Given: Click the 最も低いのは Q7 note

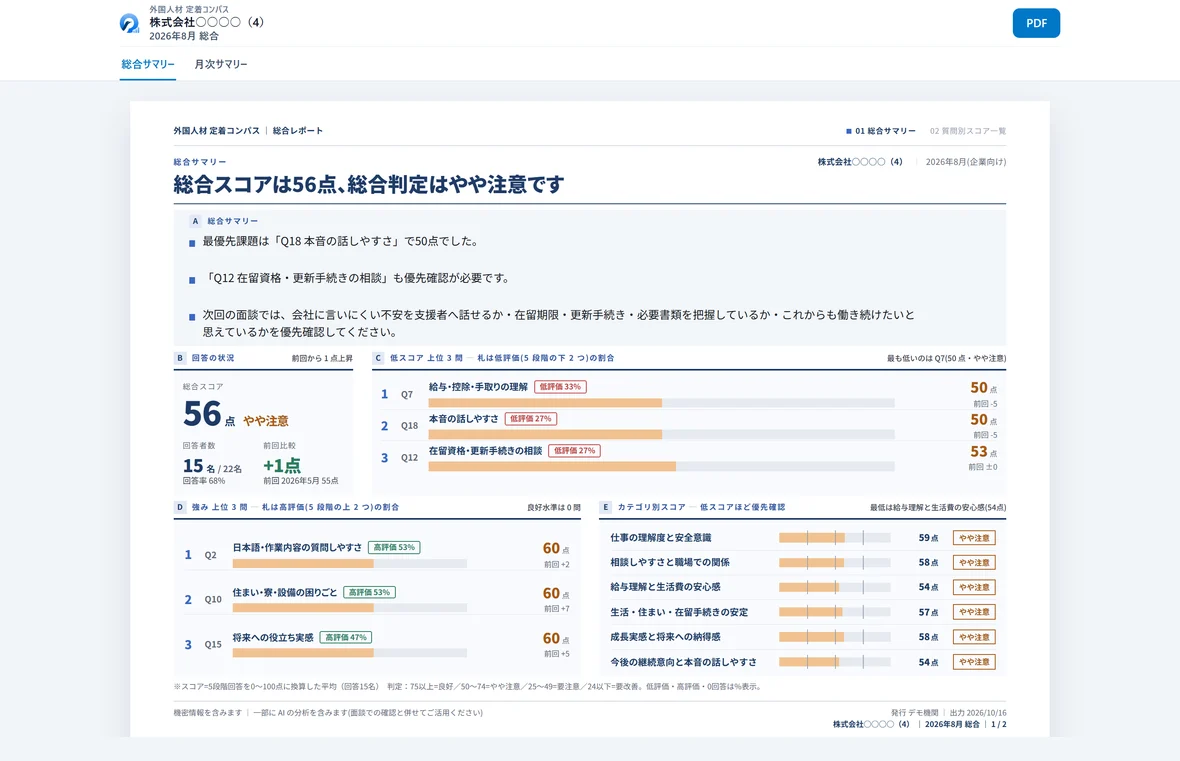Looking at the screenshot, I should click(x=947, y=358).
